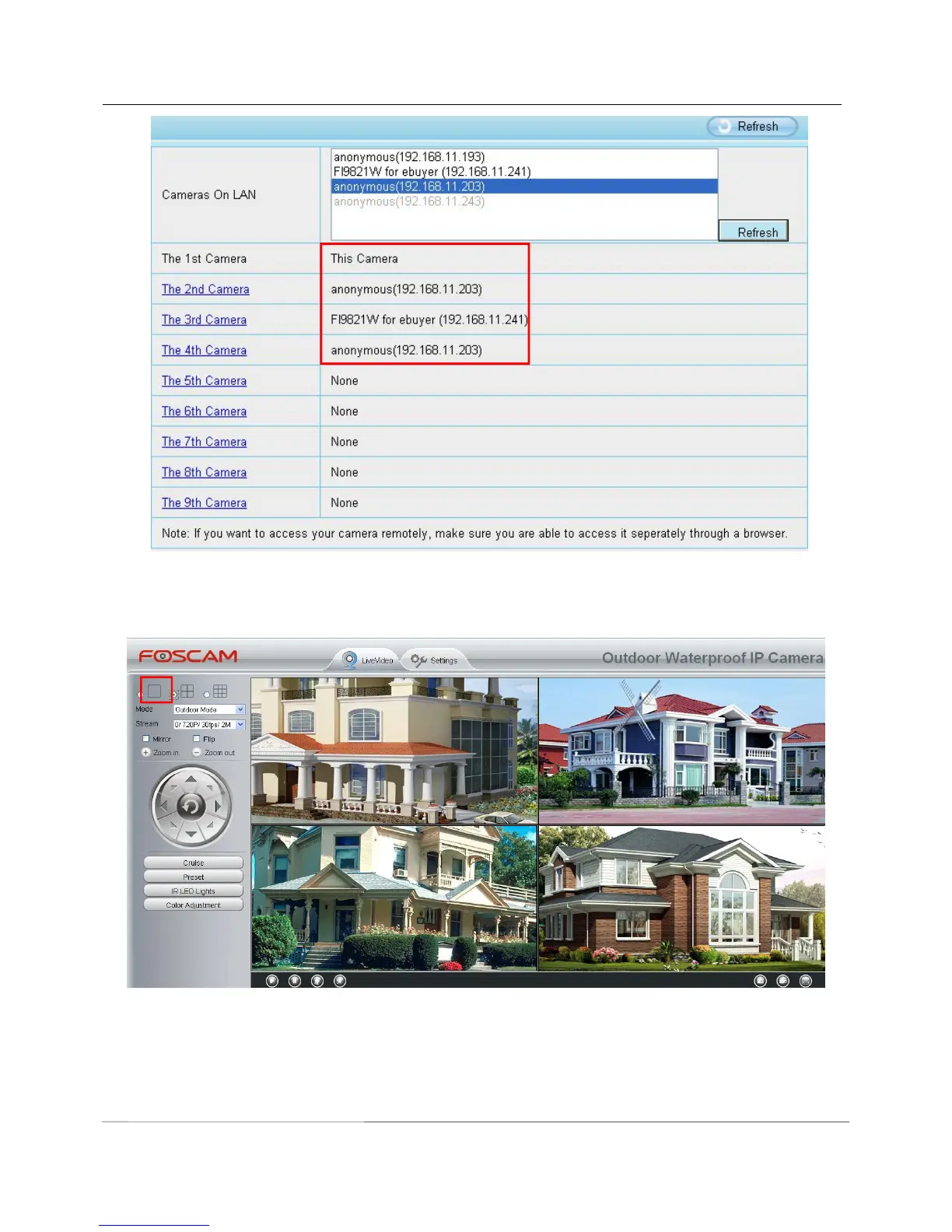The height and width of the screenshot is (1232, 952).
Task: Open The 5th Camera link
Action: 204,380
